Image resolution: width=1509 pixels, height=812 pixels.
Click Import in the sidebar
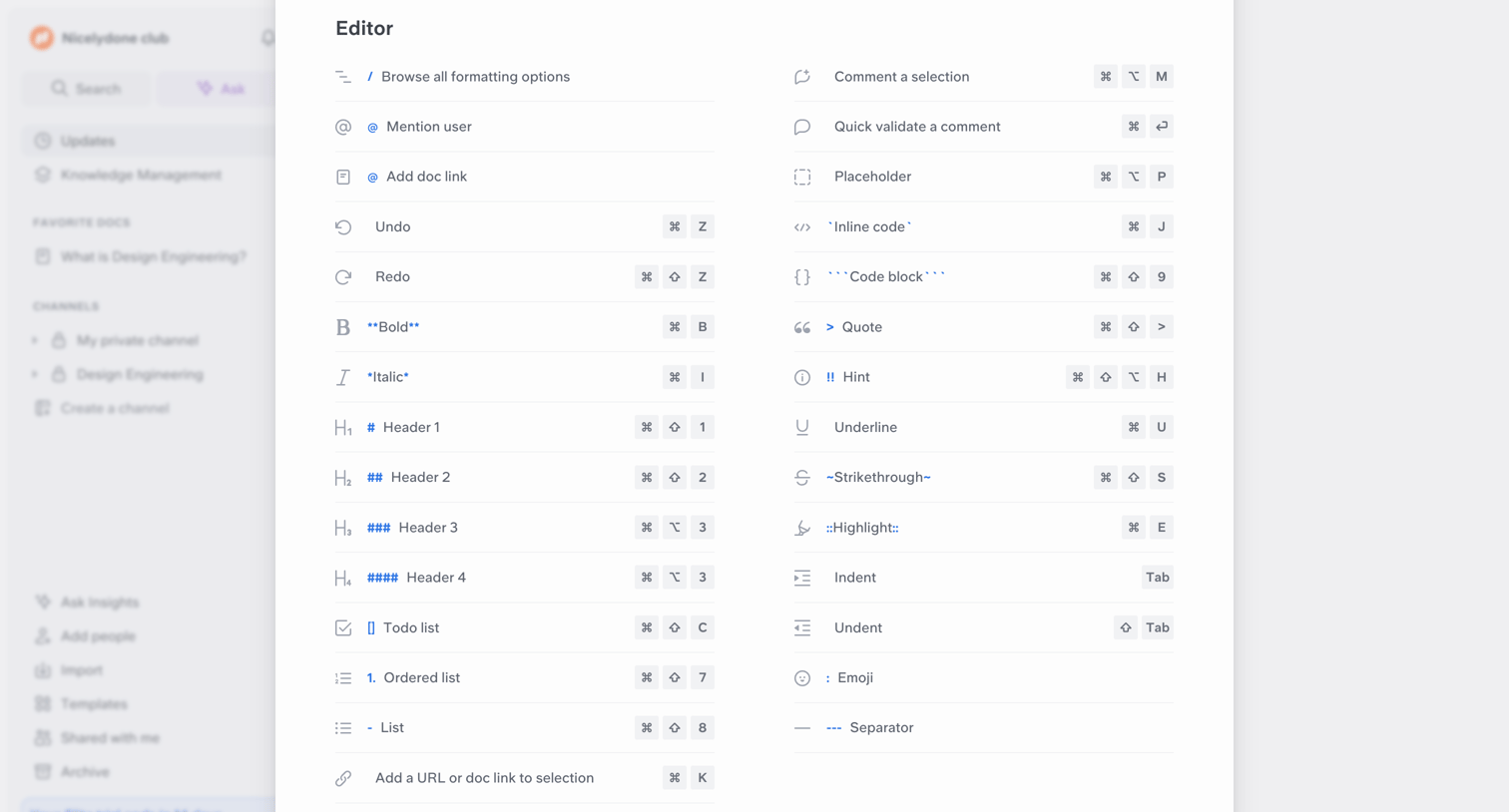pos(69,670)
